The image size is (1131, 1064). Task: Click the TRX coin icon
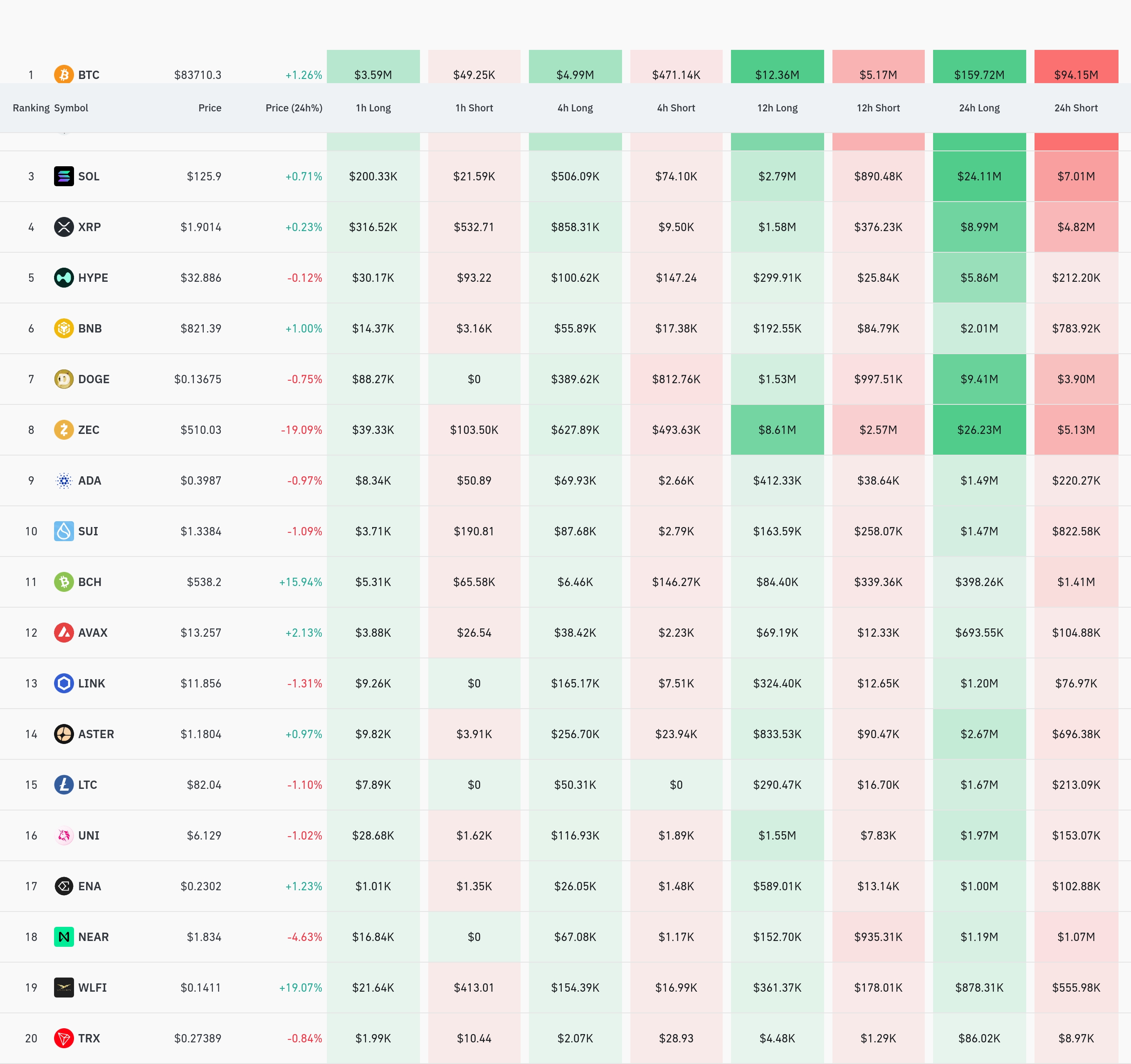point(64,1038)
